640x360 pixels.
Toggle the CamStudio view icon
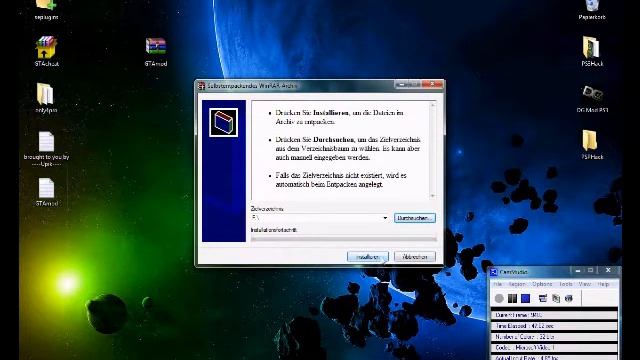543,298
